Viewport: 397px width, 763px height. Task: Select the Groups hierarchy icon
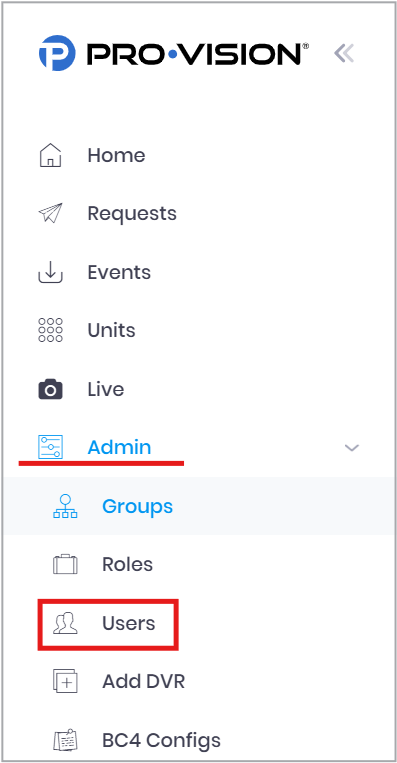coord(65,506)
